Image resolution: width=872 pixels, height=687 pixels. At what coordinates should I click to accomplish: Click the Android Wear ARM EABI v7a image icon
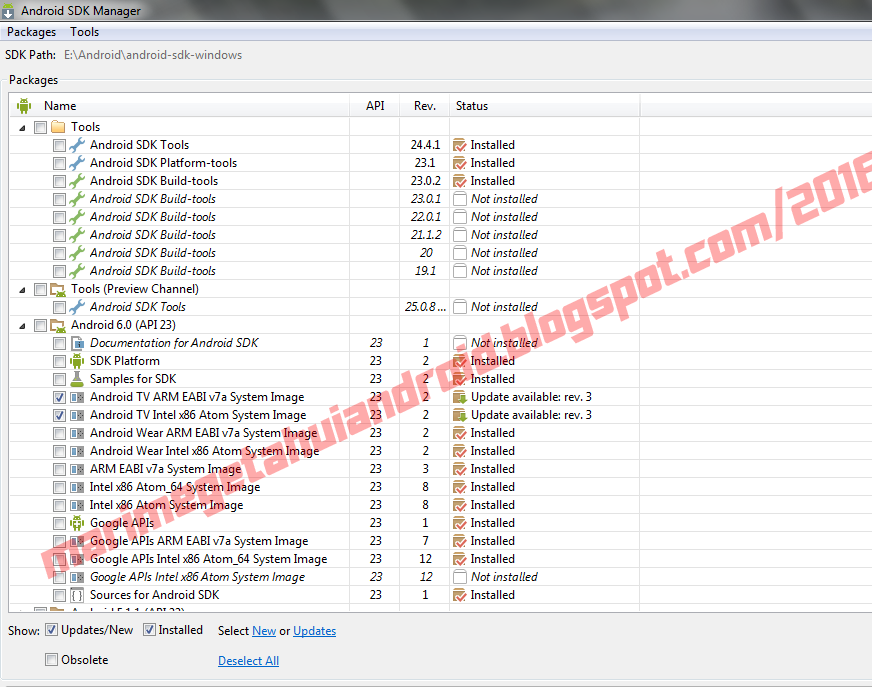(x=77, y=433)
